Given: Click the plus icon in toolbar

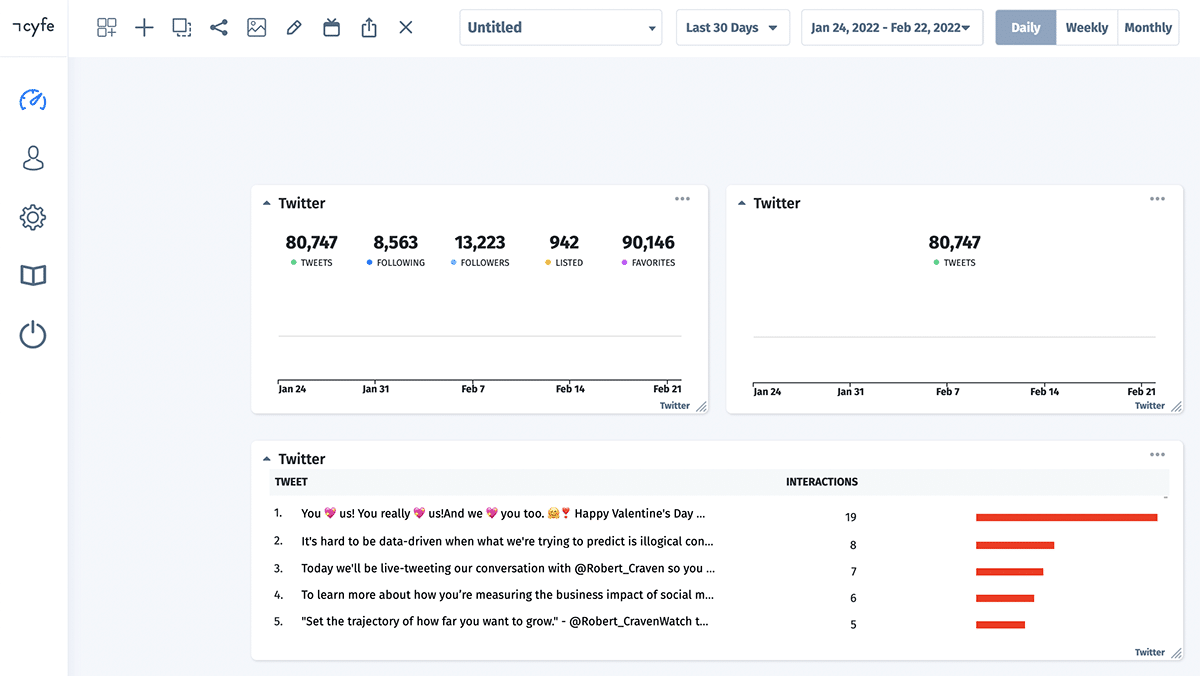Looking at the screenshot, I should point(144,28).
